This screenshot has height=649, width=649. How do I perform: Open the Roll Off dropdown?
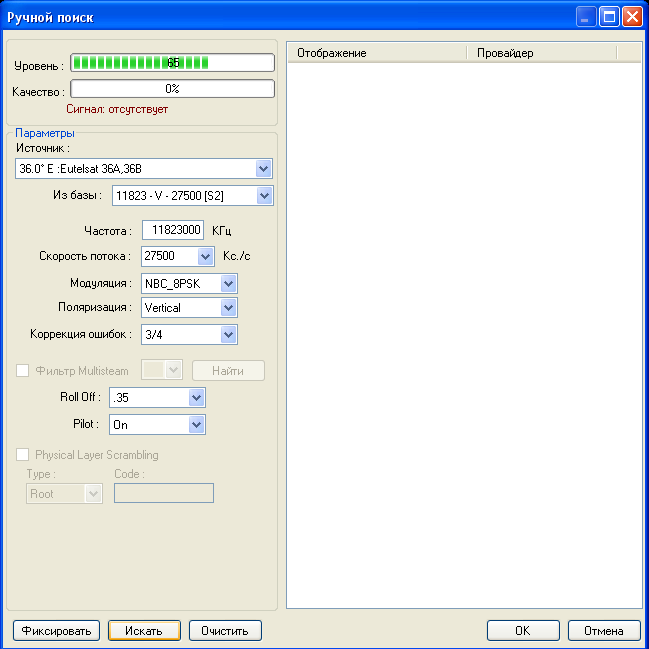tap(197, 398)
